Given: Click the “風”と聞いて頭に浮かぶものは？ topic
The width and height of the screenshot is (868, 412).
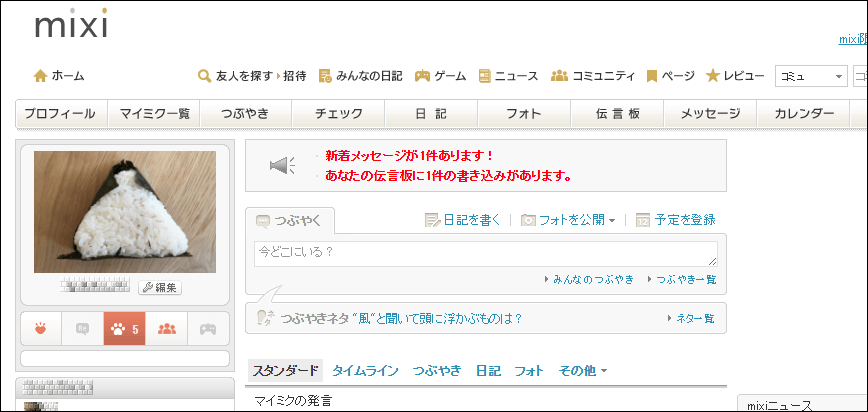Looking at the screenshot, I should [x=437, y=319].
